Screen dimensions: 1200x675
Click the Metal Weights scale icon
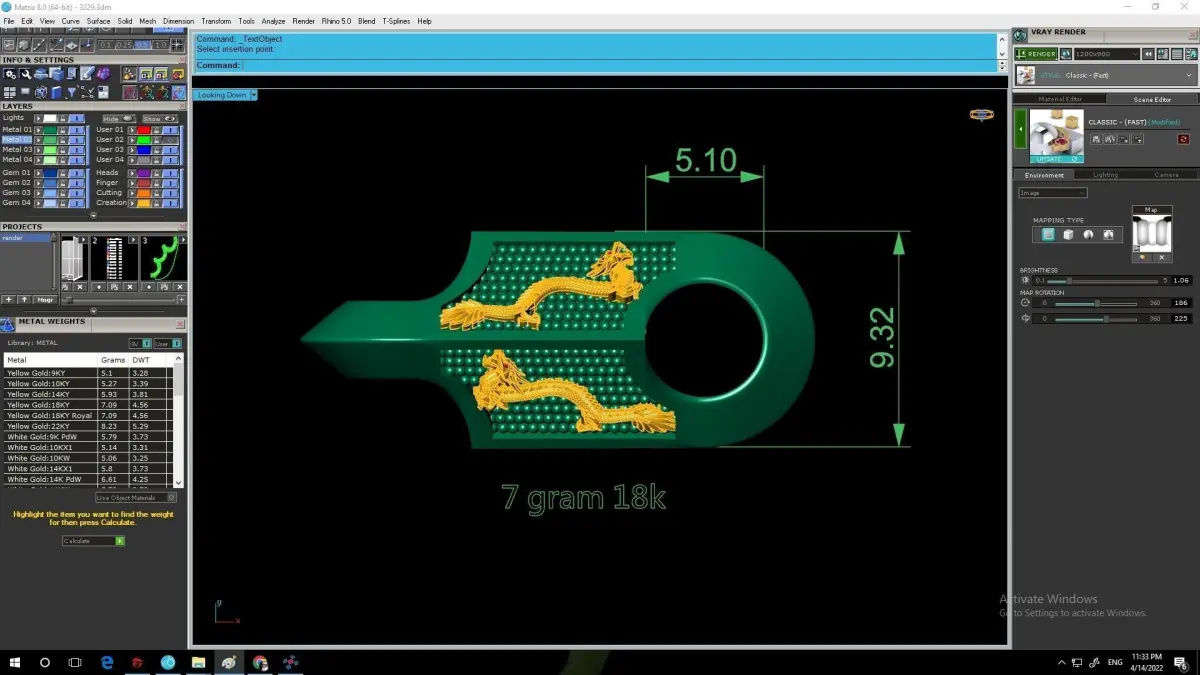[8, 324]
